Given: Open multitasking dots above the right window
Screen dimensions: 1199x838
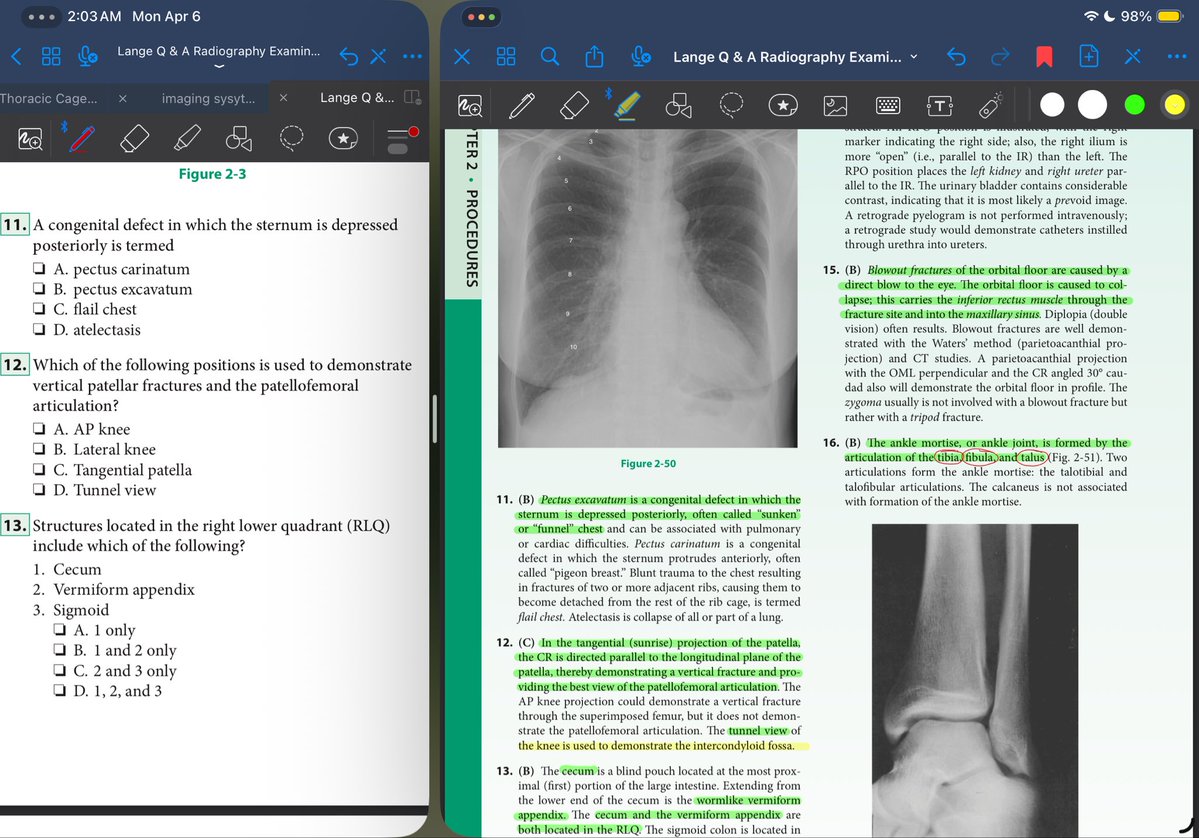Looking at the screenshot, I should tap(481, 17).
